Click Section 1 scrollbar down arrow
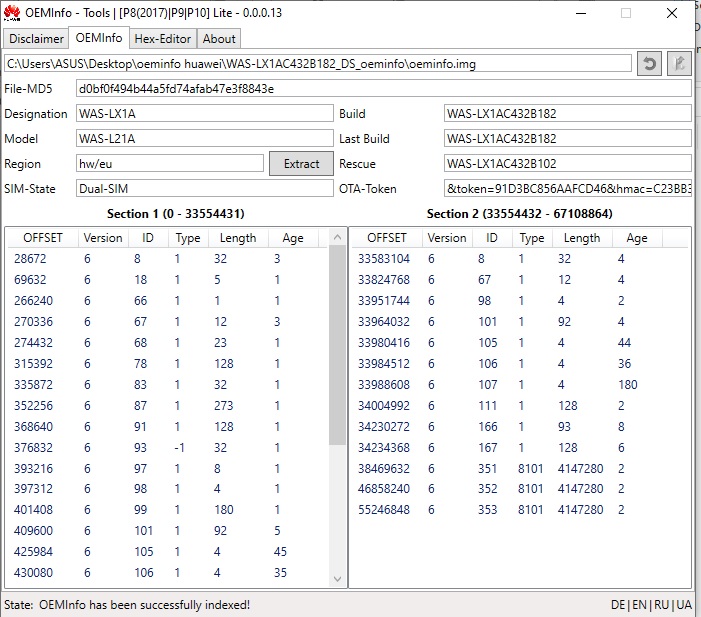The width and height of the screenshot is (701, 617). tap(338, 579)
